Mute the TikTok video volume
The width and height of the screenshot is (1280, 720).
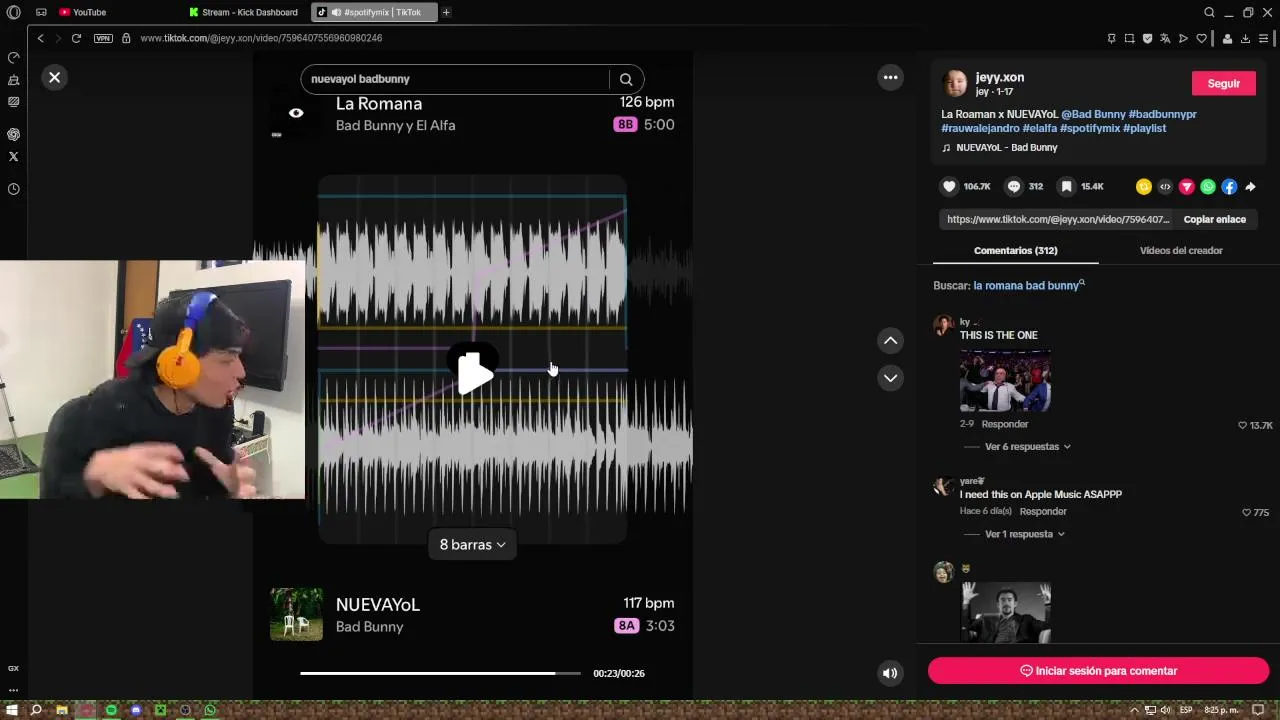pos(890,673)
